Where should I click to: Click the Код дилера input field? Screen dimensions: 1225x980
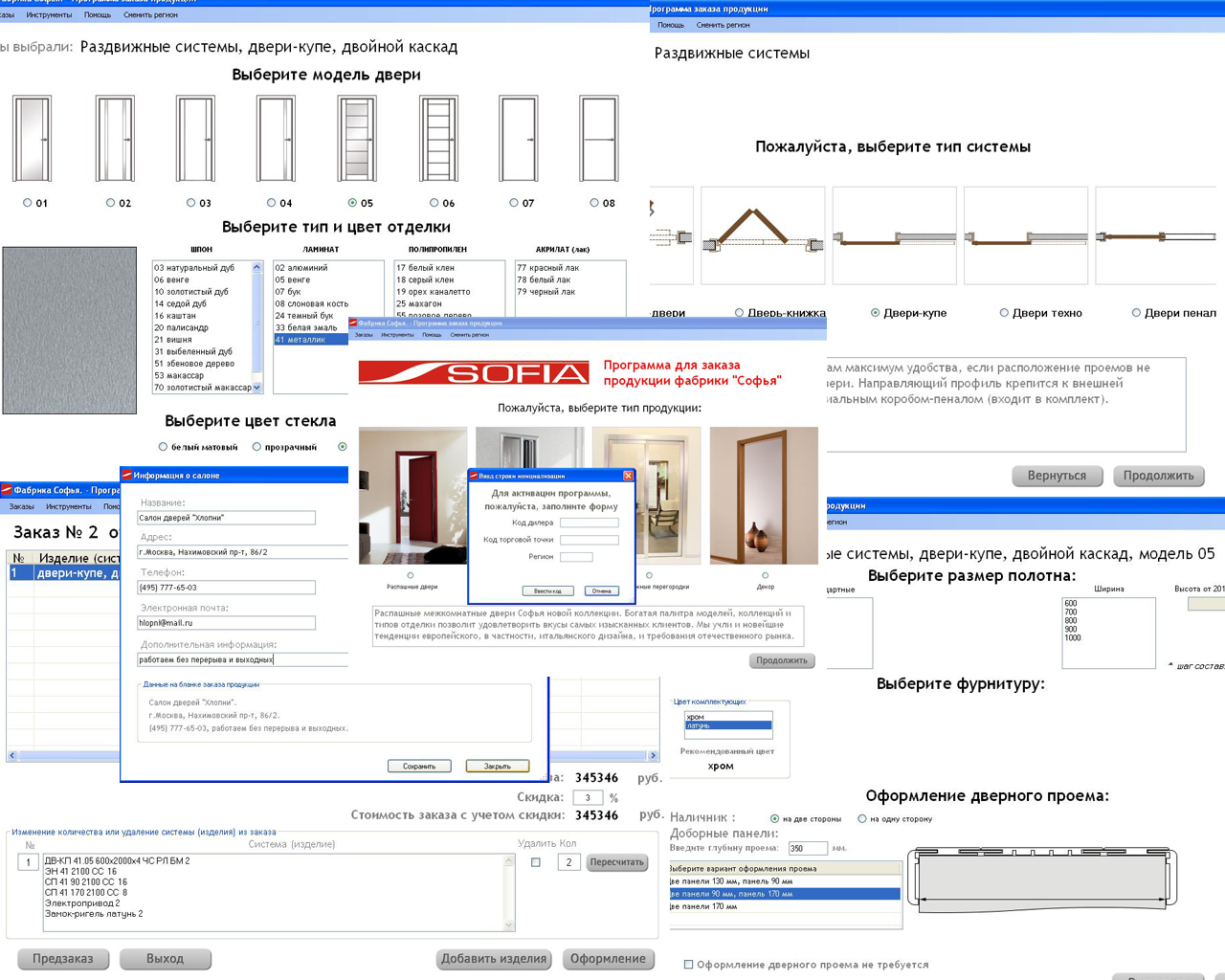[590, 523]
